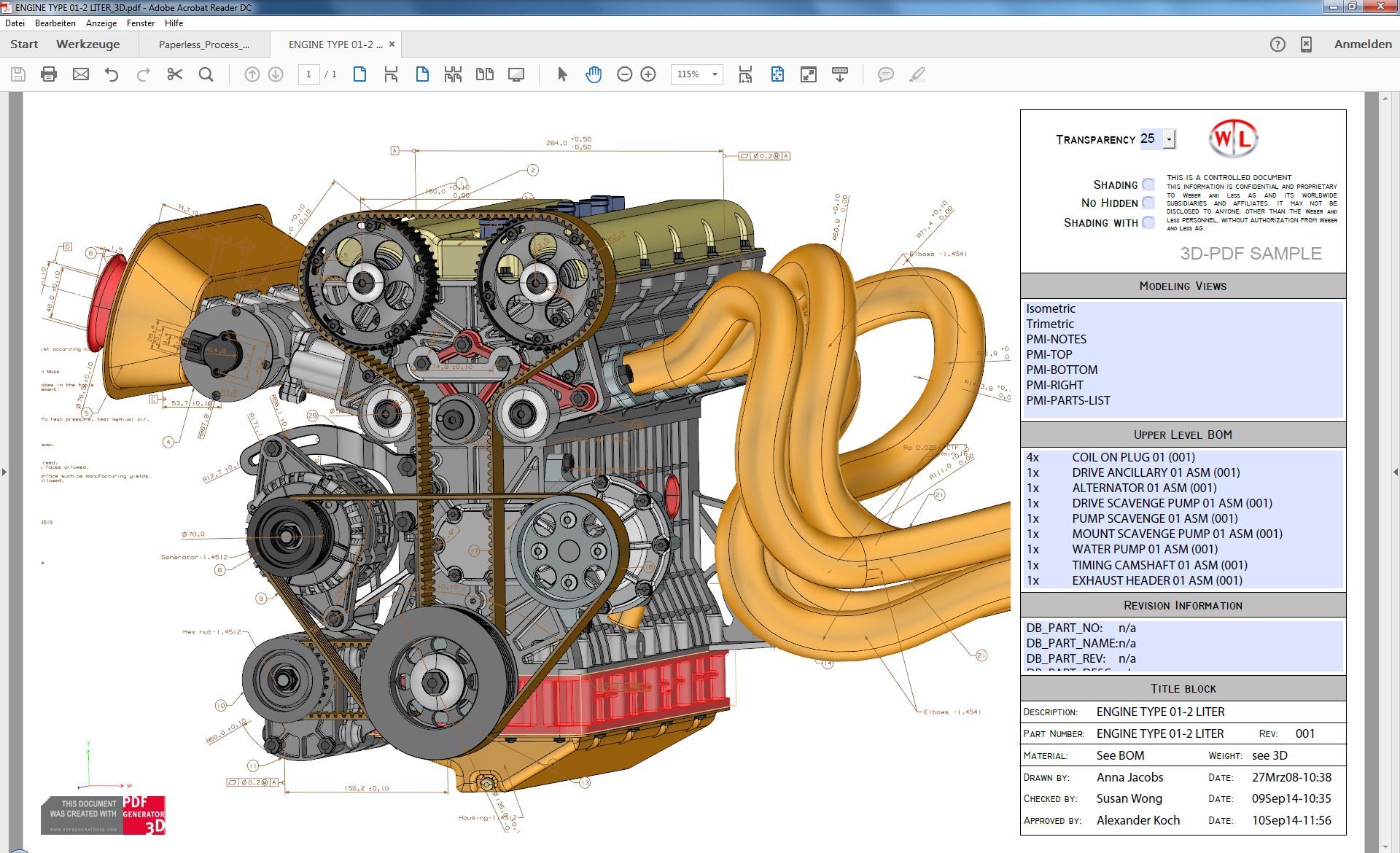Select the Hand pan tool
The height and width of the screenshot is (853, 1400).
594,74
